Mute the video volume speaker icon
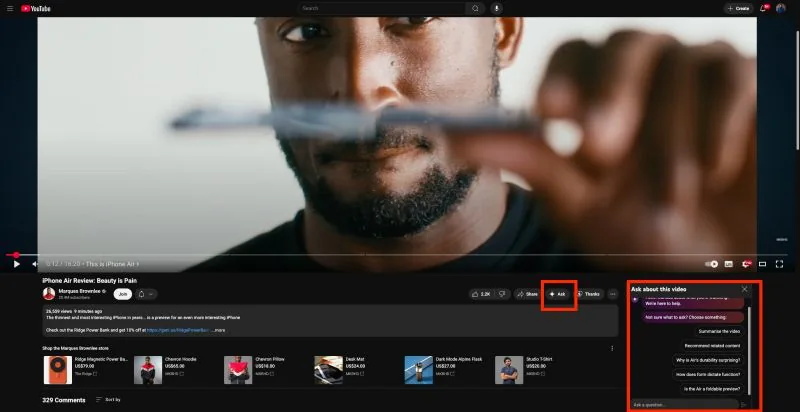 pos(34,264)
